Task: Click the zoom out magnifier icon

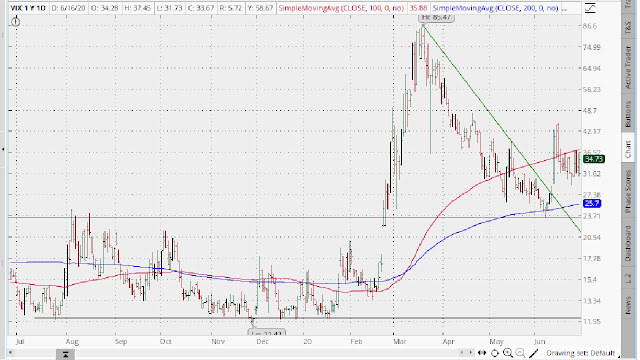Action: point(520,353)
